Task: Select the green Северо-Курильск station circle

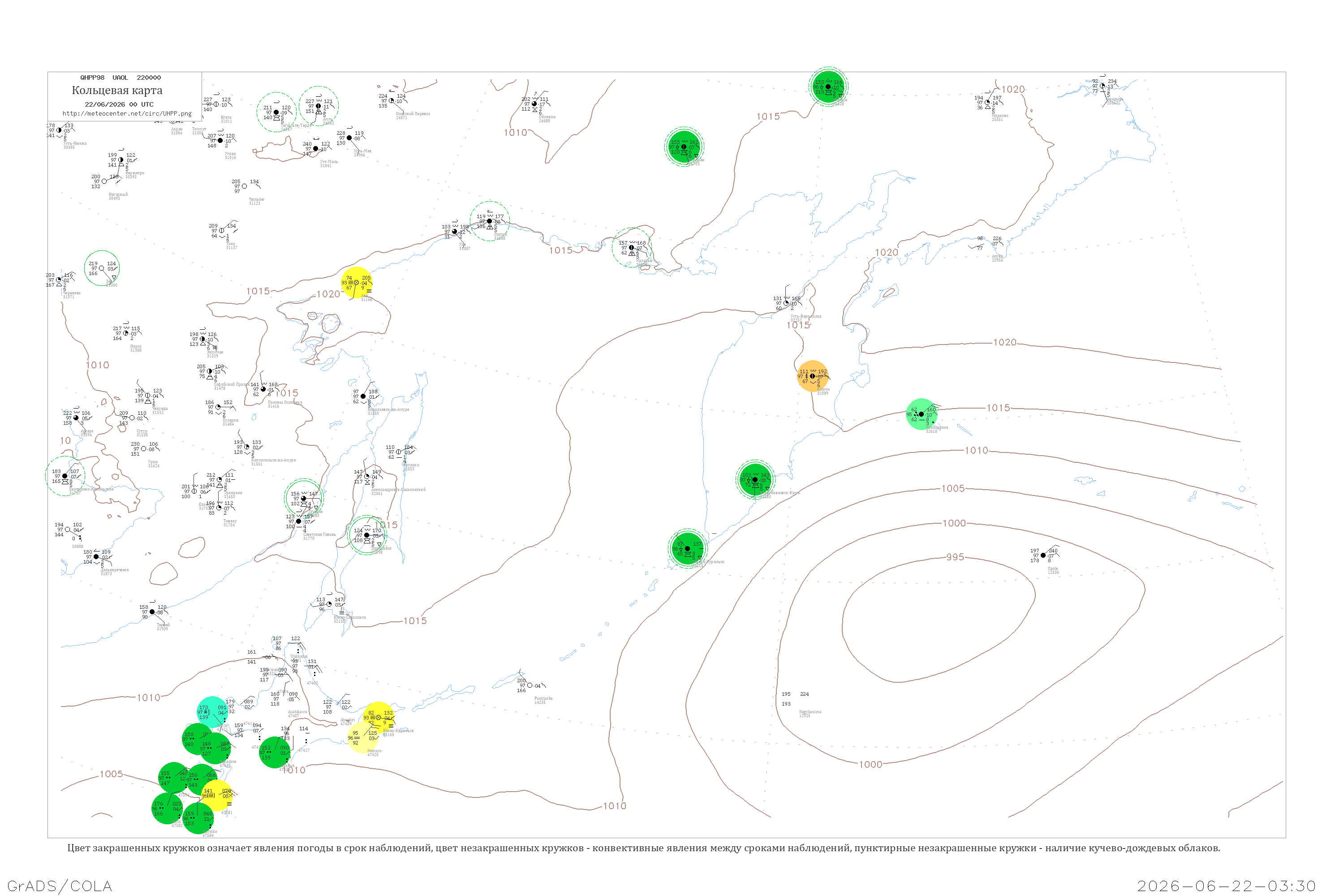Action: coord(687,548)
